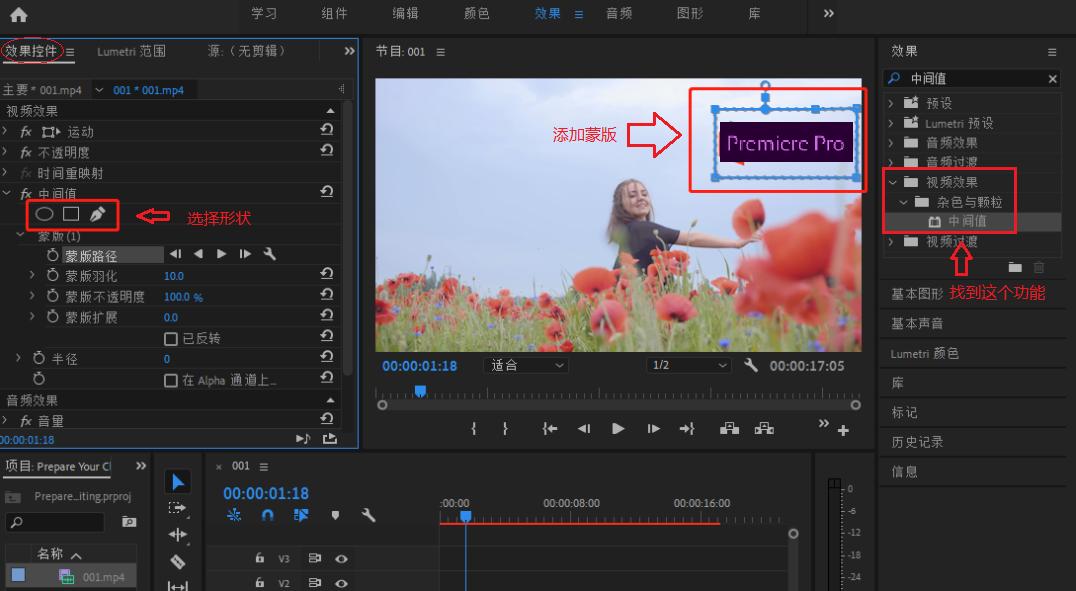
Task: Select the pen mask drawing tool
Action: point(97,213)
